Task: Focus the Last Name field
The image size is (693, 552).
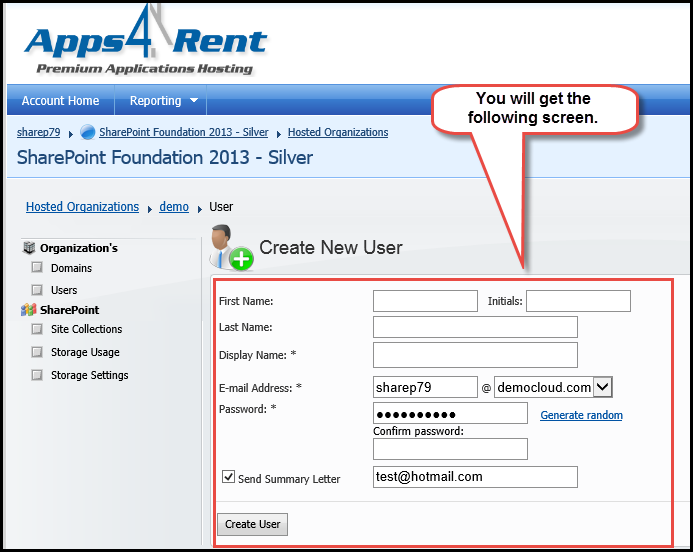Action: [475, 327]
